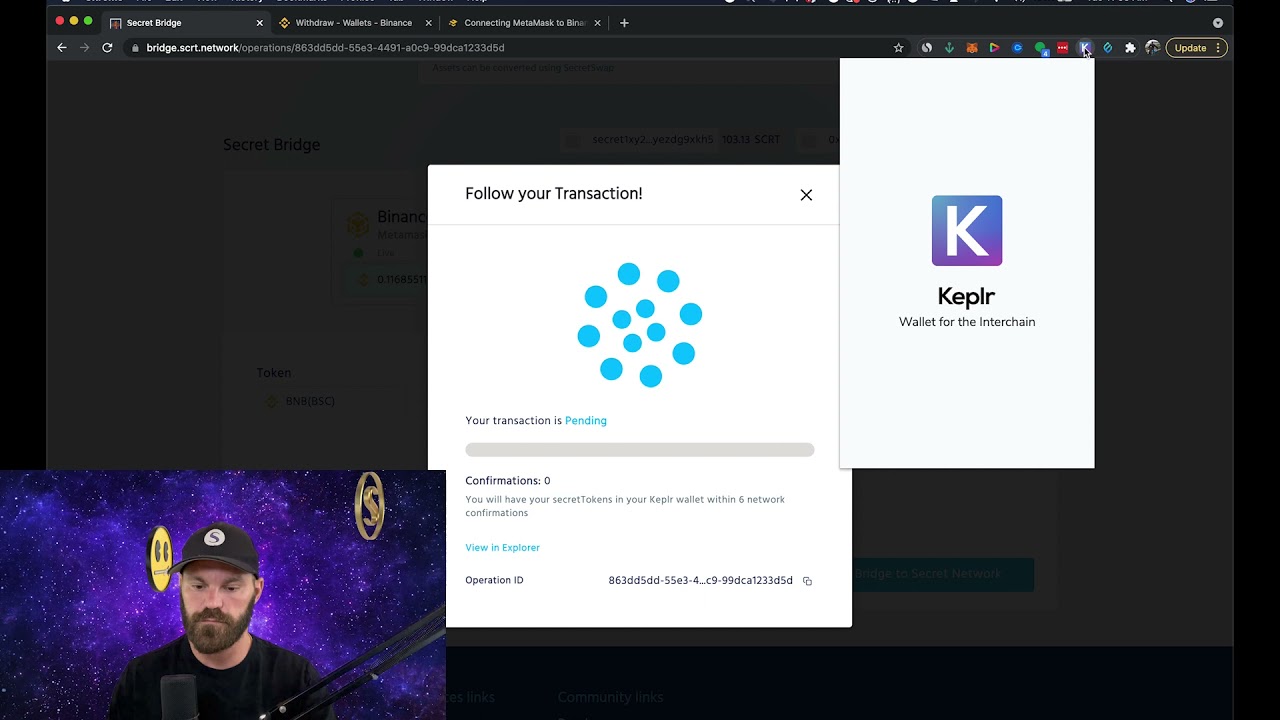1280x720 pixels.
Task: Open the gray S circle extension icon
Action: (927, 48)
